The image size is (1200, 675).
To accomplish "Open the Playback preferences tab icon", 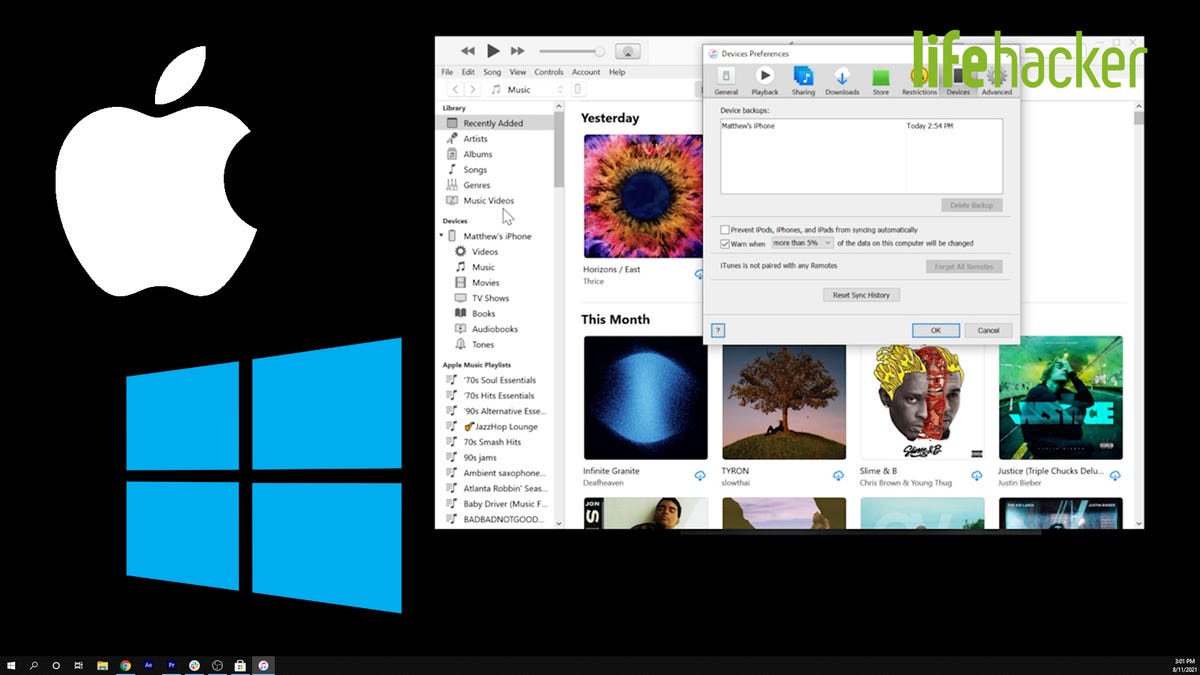I will pyautogui.click(x=765, y=76).
